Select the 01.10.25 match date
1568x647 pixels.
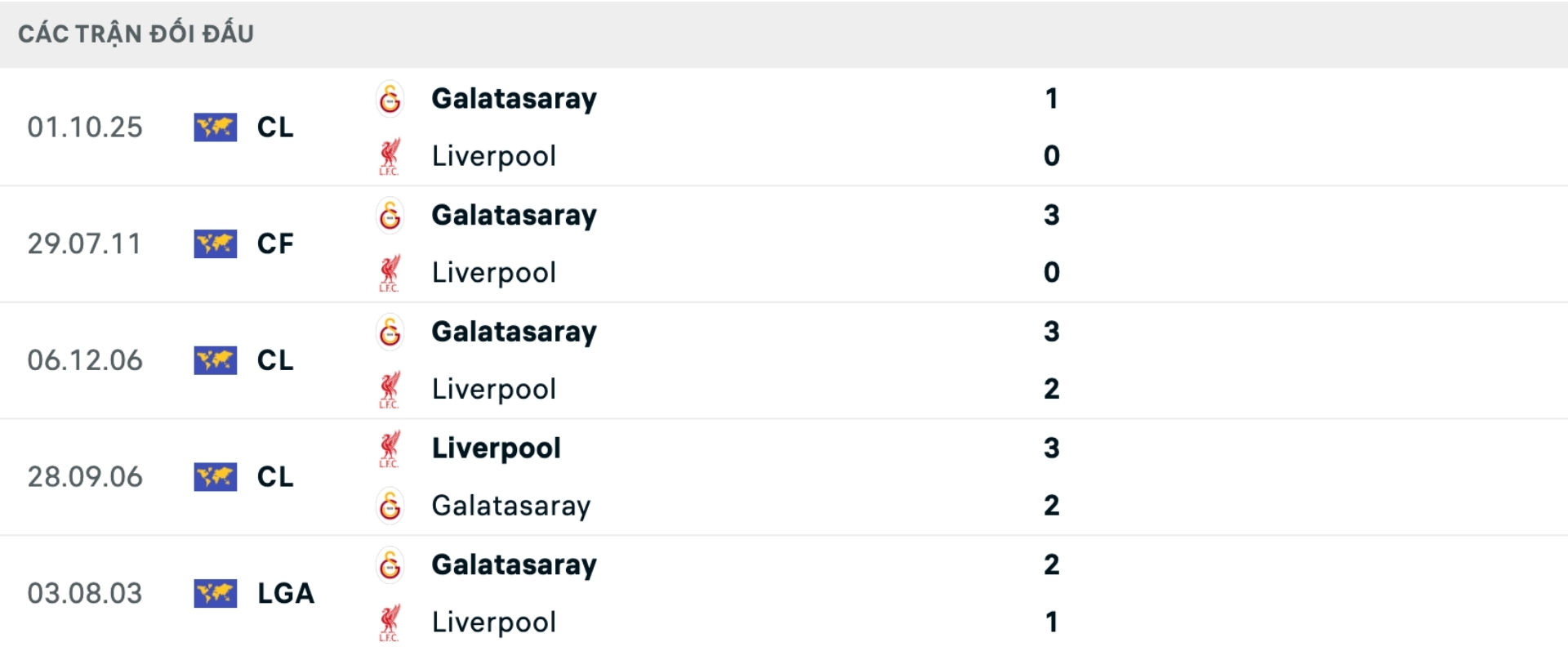coord(85,127)
